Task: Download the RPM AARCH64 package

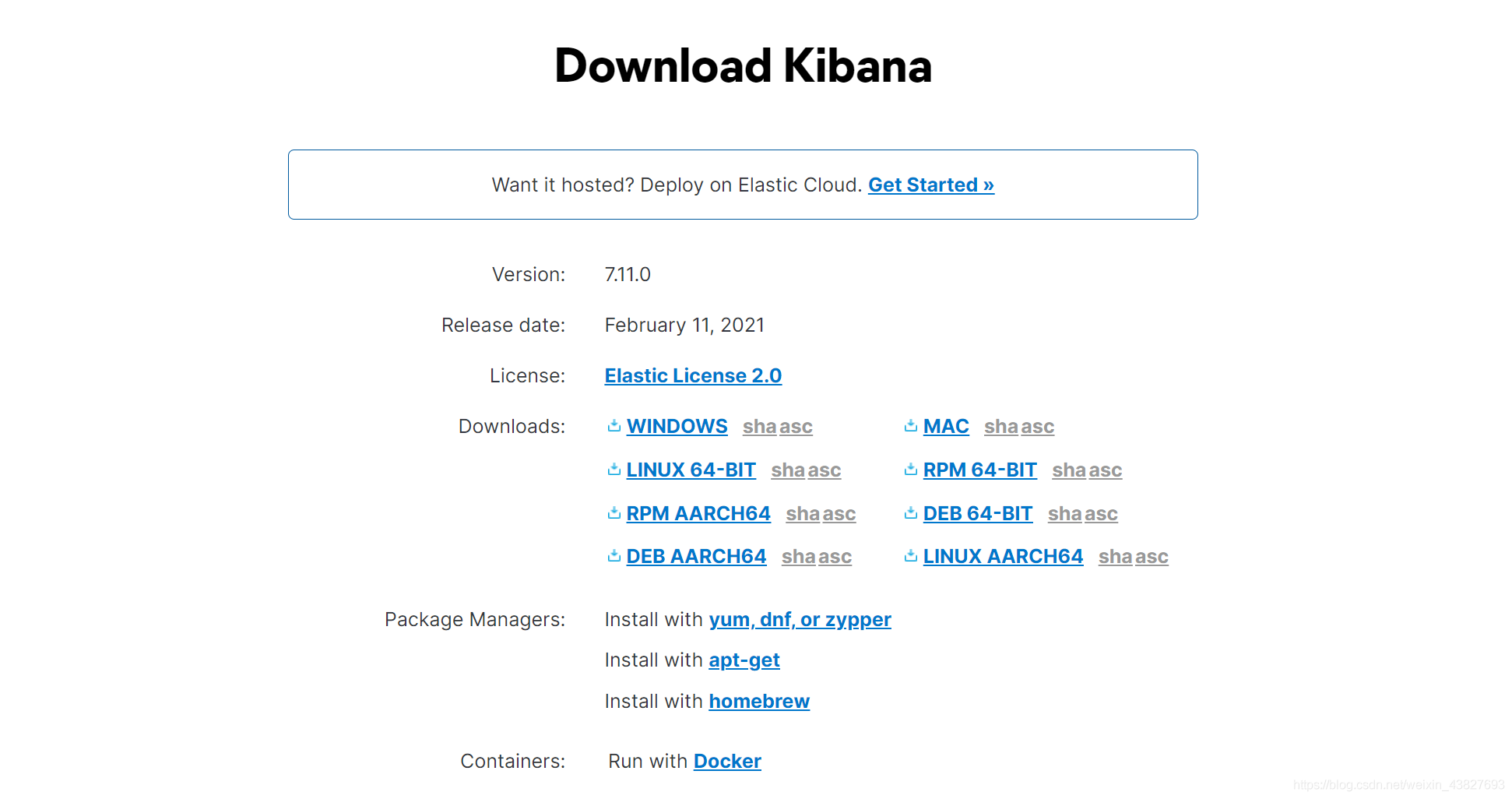Action: [698, 514]
